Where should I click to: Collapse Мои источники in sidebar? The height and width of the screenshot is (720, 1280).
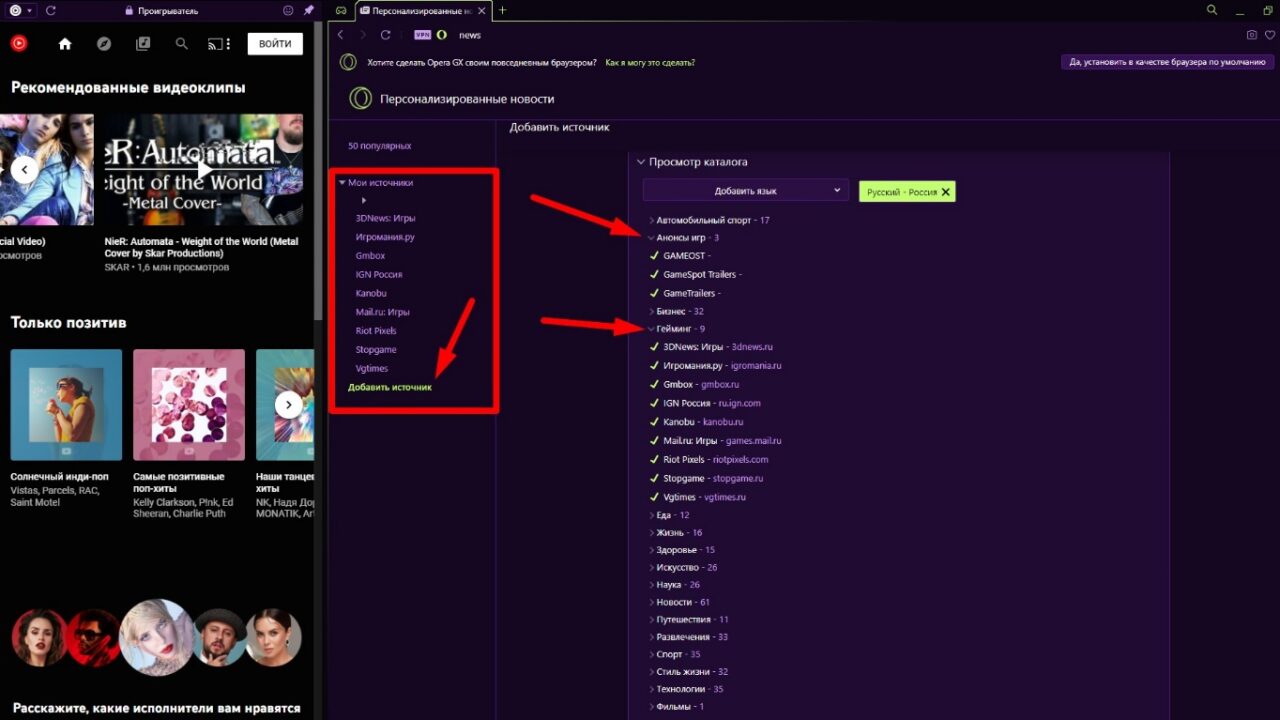(342, 183)
